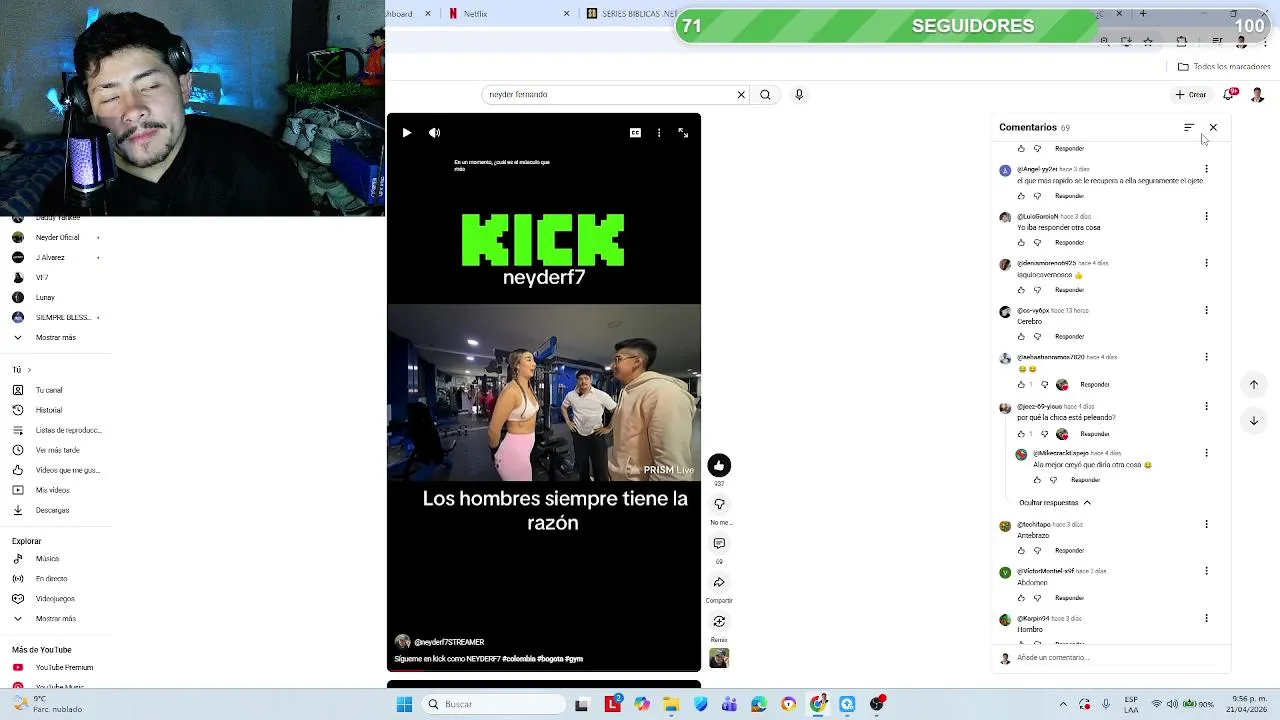Enter fullscreen on the Shorts player
1280x720 pixels.
point(683,132)
